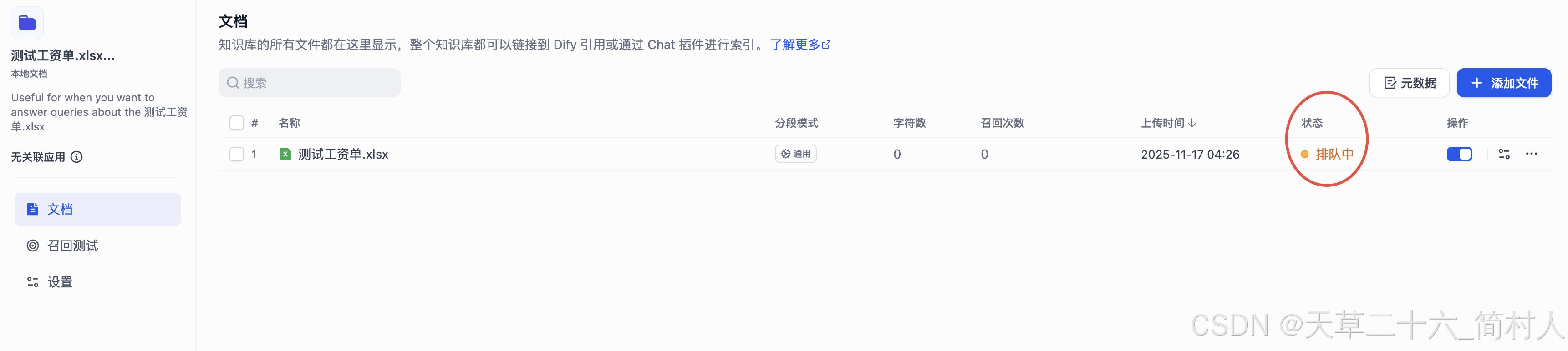1568x351 pixels.
Task: Disable the document with the blue toggle
Action: tap(1459, 154)
